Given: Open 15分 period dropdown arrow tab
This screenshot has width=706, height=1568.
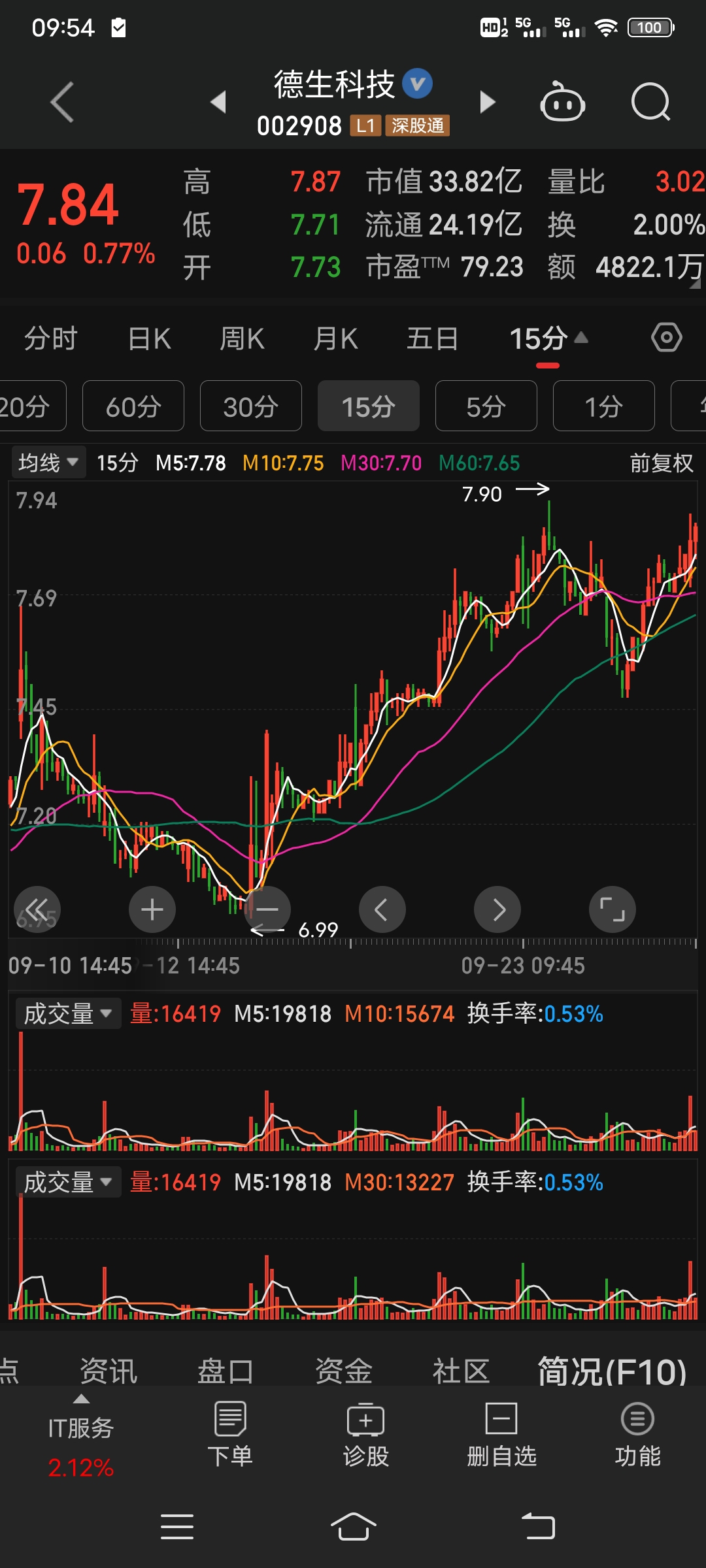Looking at the screenshot, I should (549, 338).
